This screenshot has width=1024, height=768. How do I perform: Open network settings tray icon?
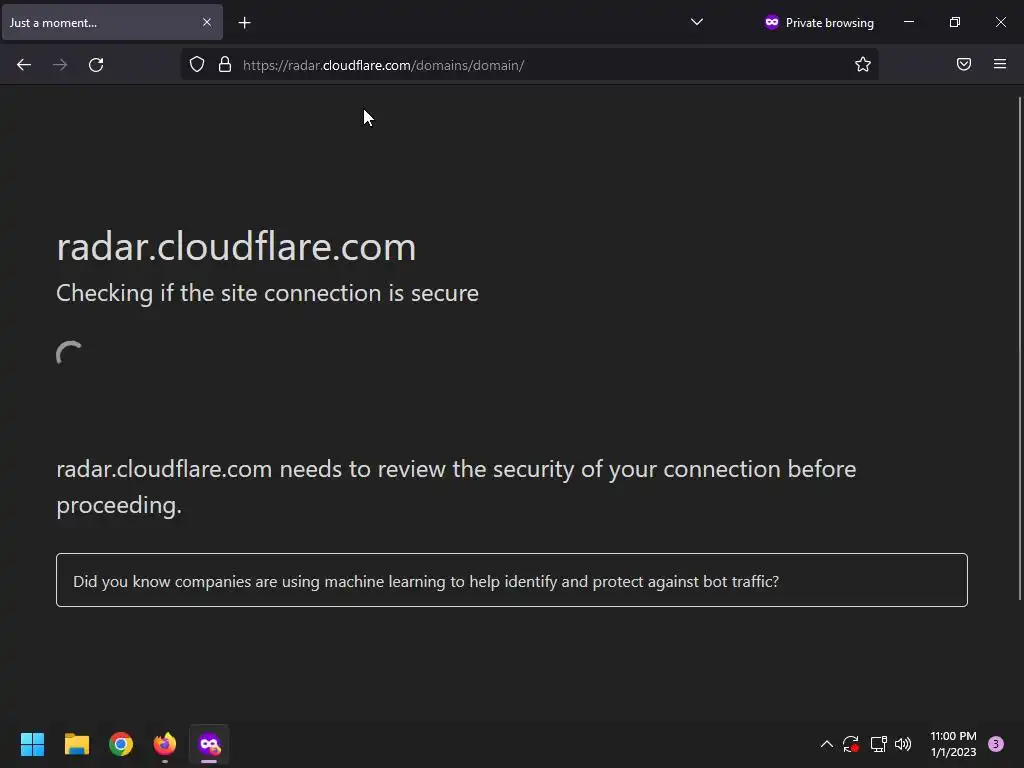coord(878,744)
